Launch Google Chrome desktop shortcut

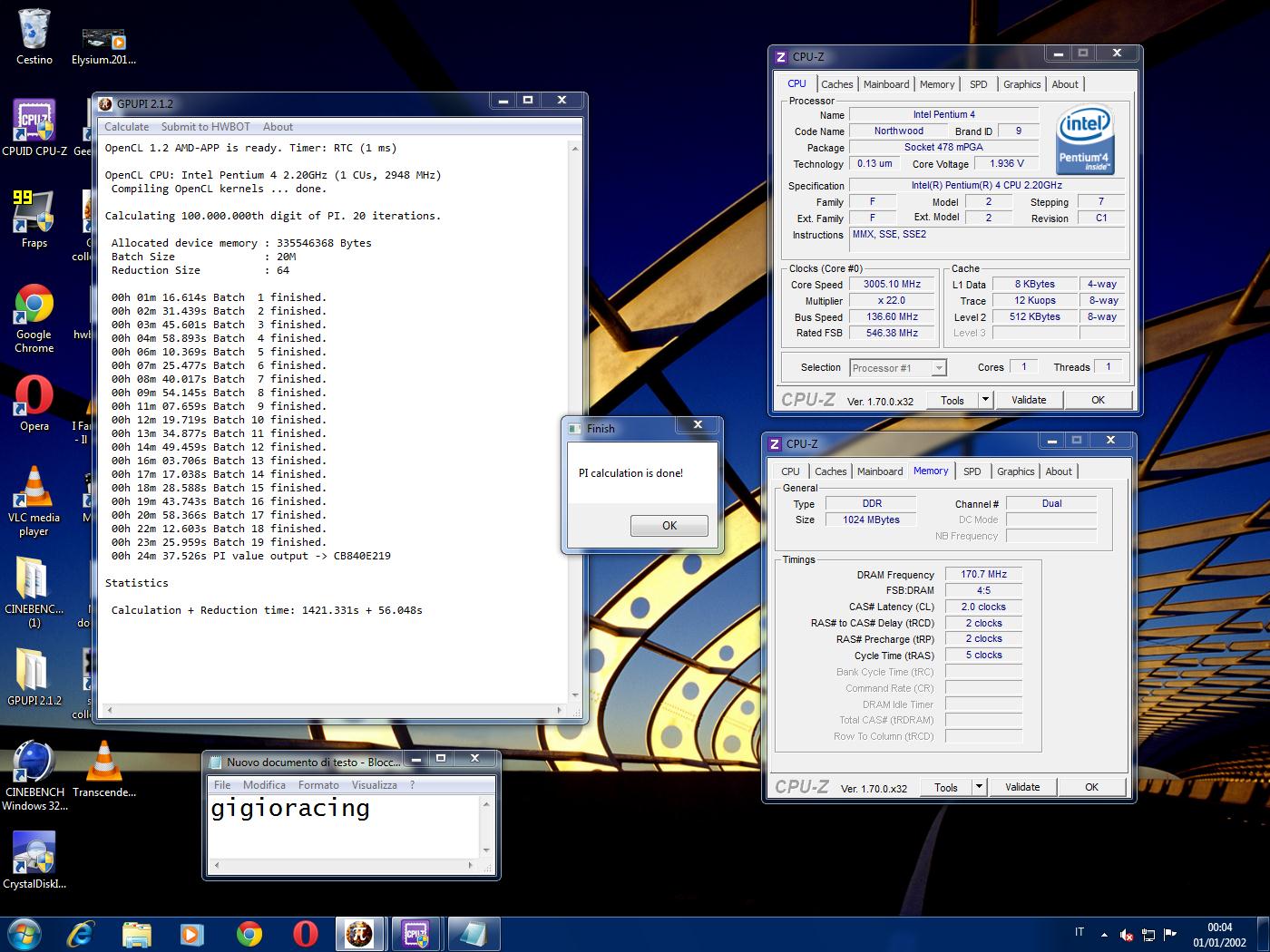click(34, 318)
